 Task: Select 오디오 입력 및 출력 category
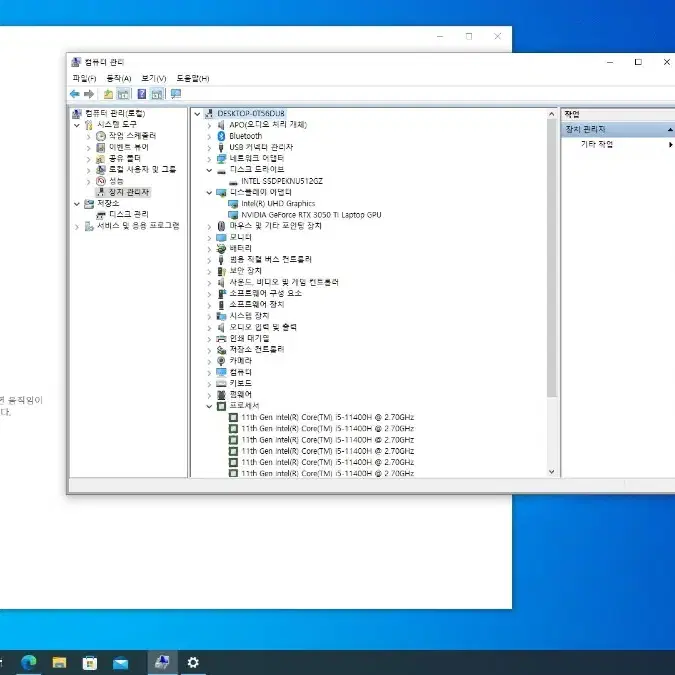pyautogui.click(x=263, y=327)
